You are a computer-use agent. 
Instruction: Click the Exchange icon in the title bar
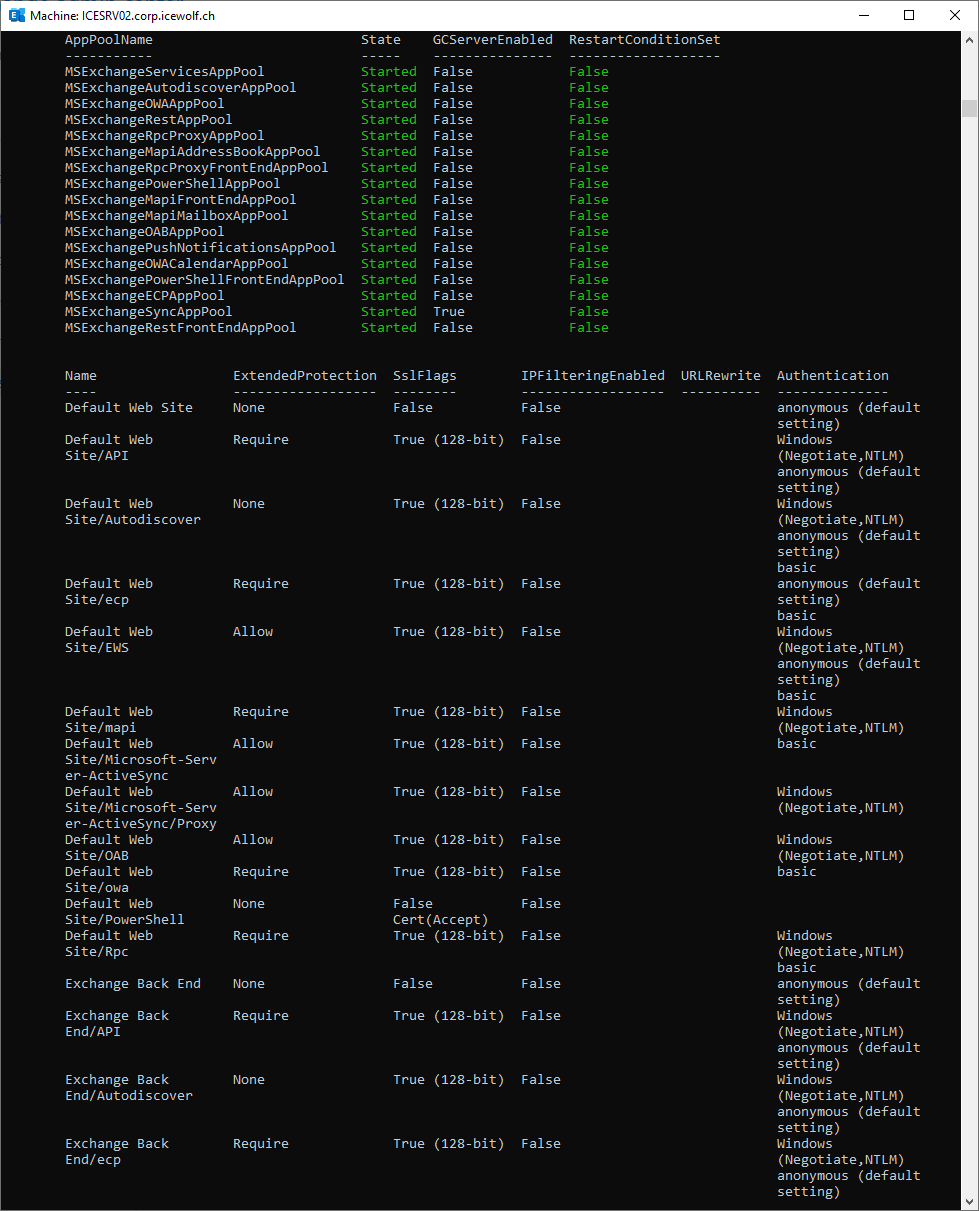(16, 15)
